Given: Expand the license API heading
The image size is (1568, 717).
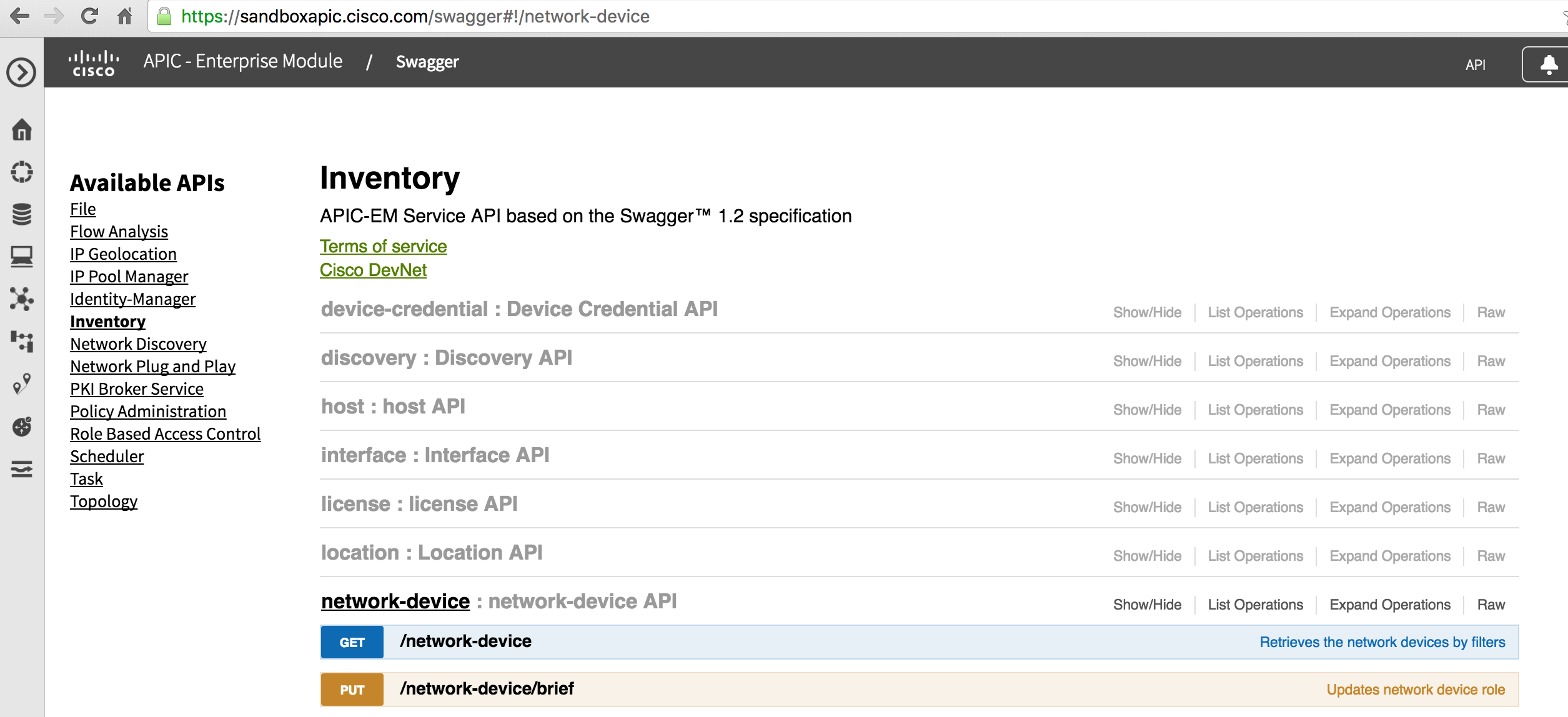Looking at the screenshot, I should coord(419,504).
